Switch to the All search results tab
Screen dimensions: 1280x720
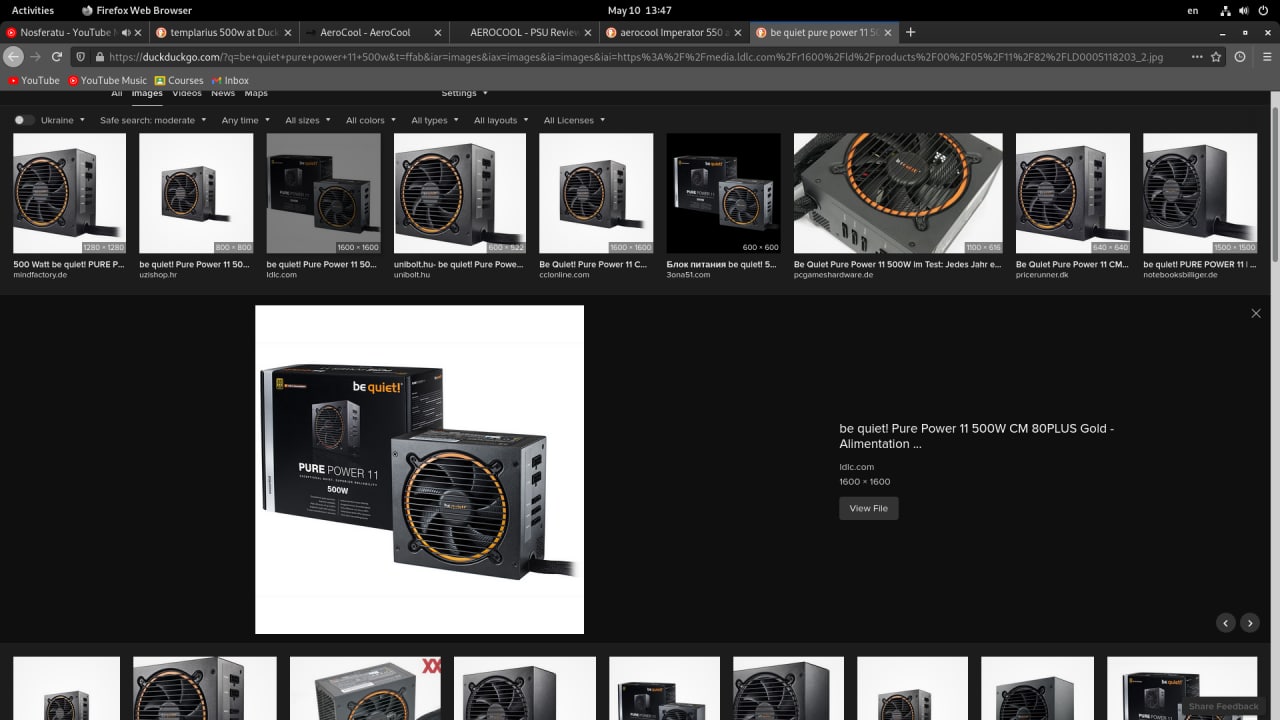[x=117, y=93]
